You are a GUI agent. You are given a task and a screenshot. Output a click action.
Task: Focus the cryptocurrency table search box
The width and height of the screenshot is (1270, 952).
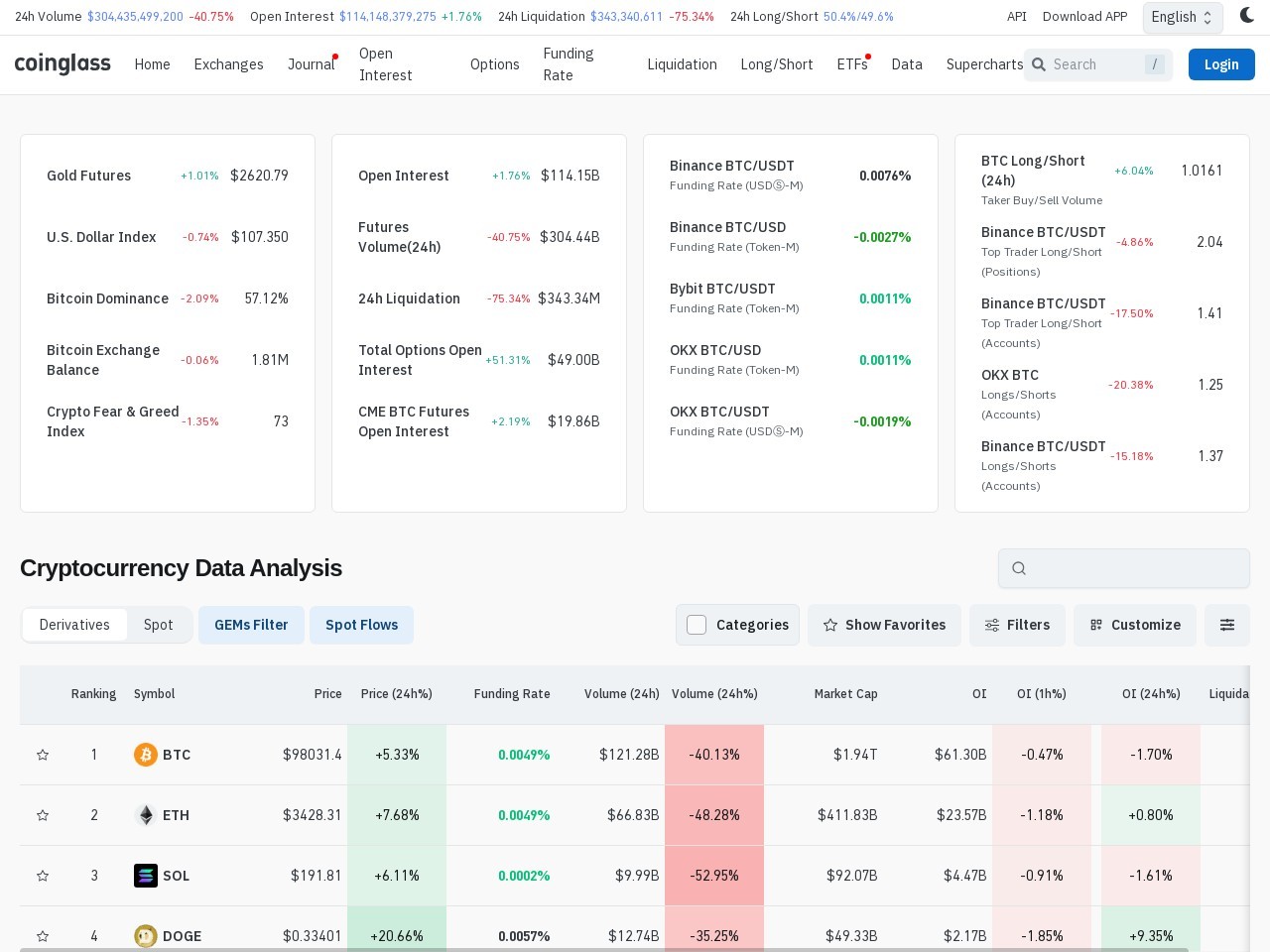[x=1124, y=568]
